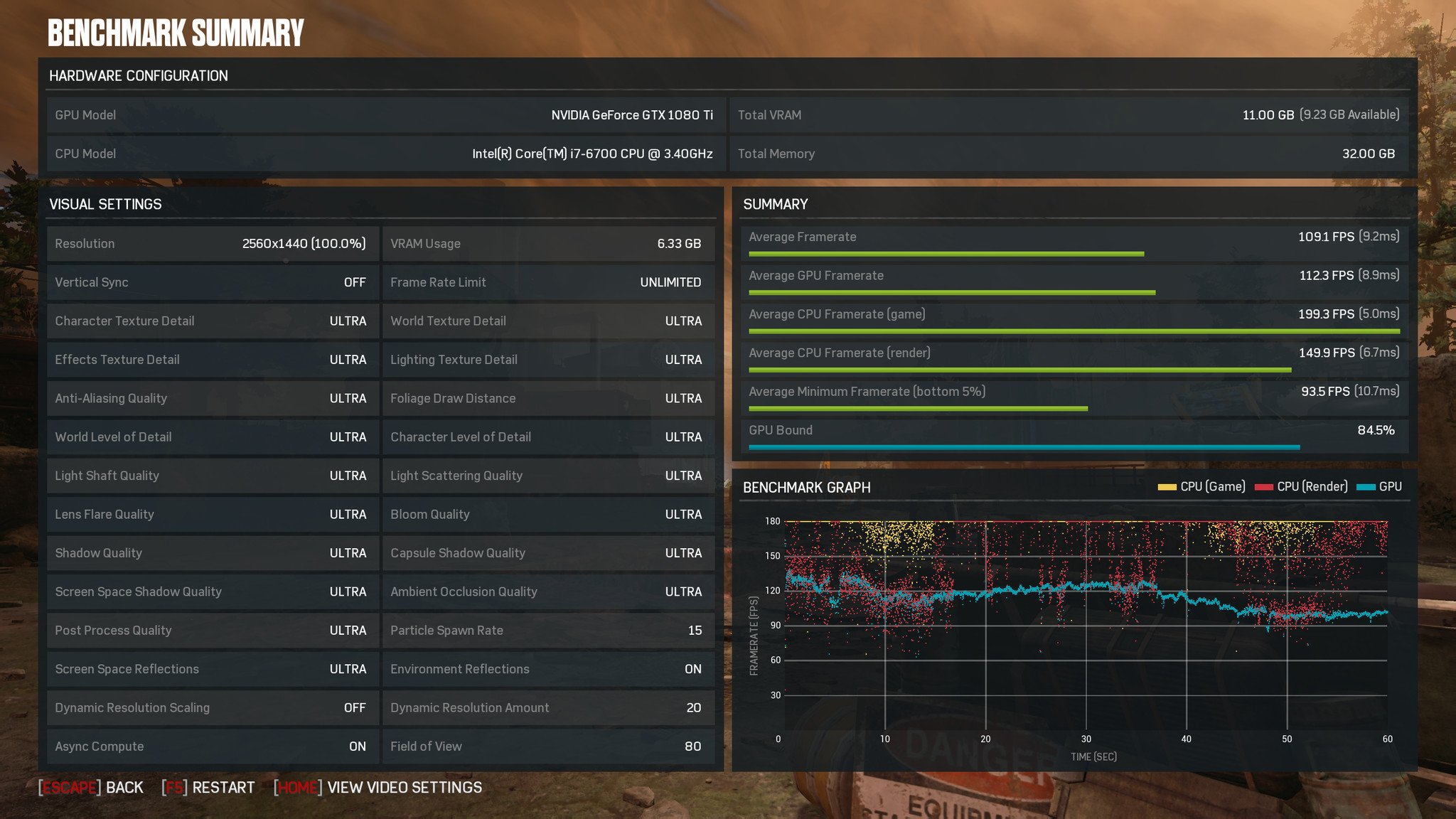
Task: Click the Visual Settings section header
Action: [x=105, y=205]
